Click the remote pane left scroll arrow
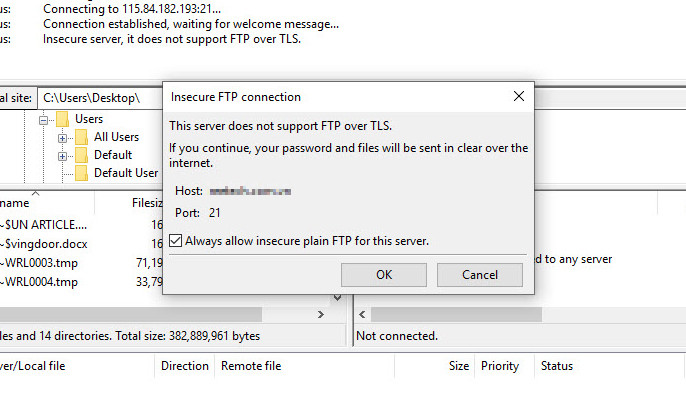 (x=362, y=315)
